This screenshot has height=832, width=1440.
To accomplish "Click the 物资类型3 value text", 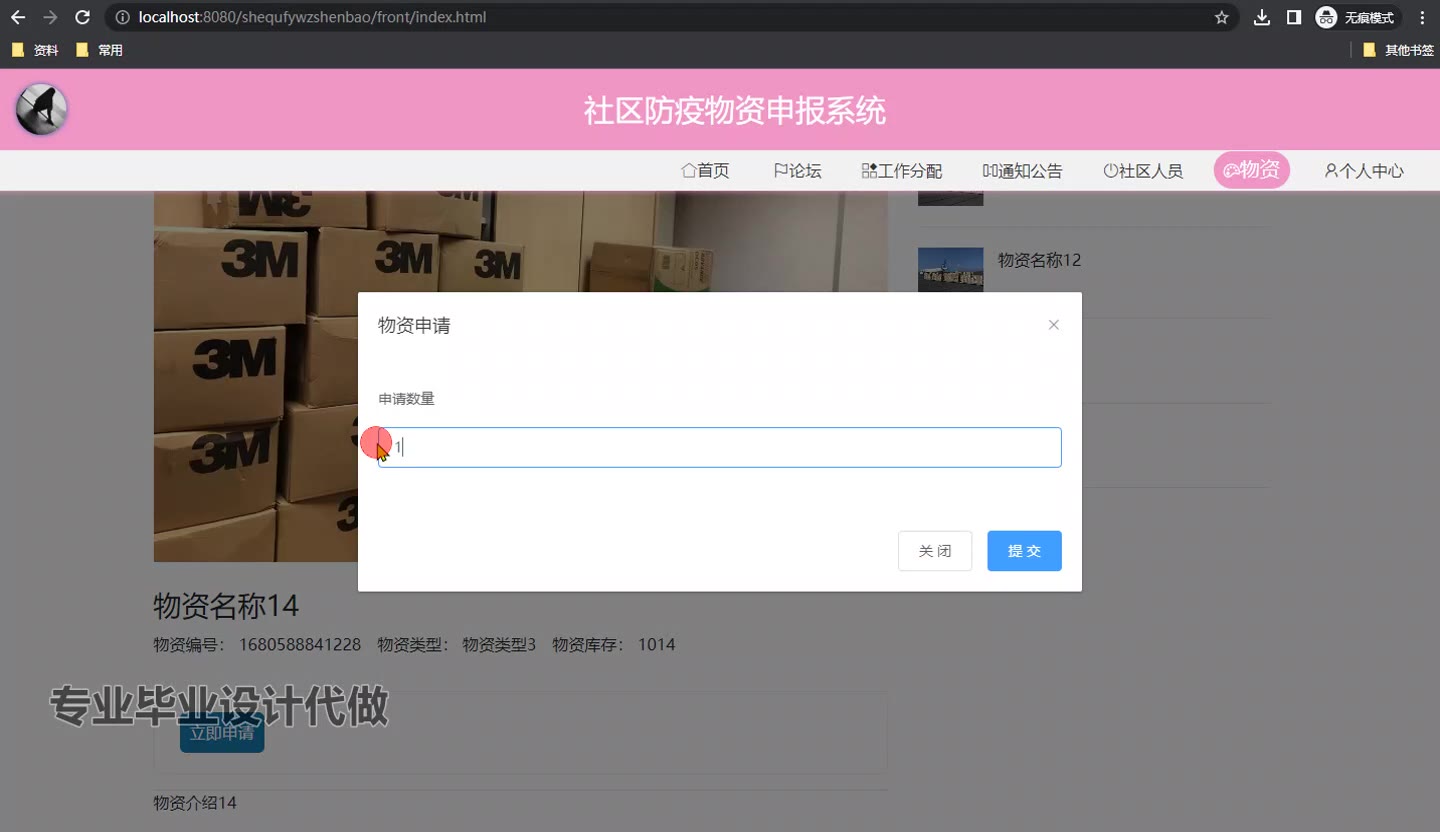I will coord(499,645).
